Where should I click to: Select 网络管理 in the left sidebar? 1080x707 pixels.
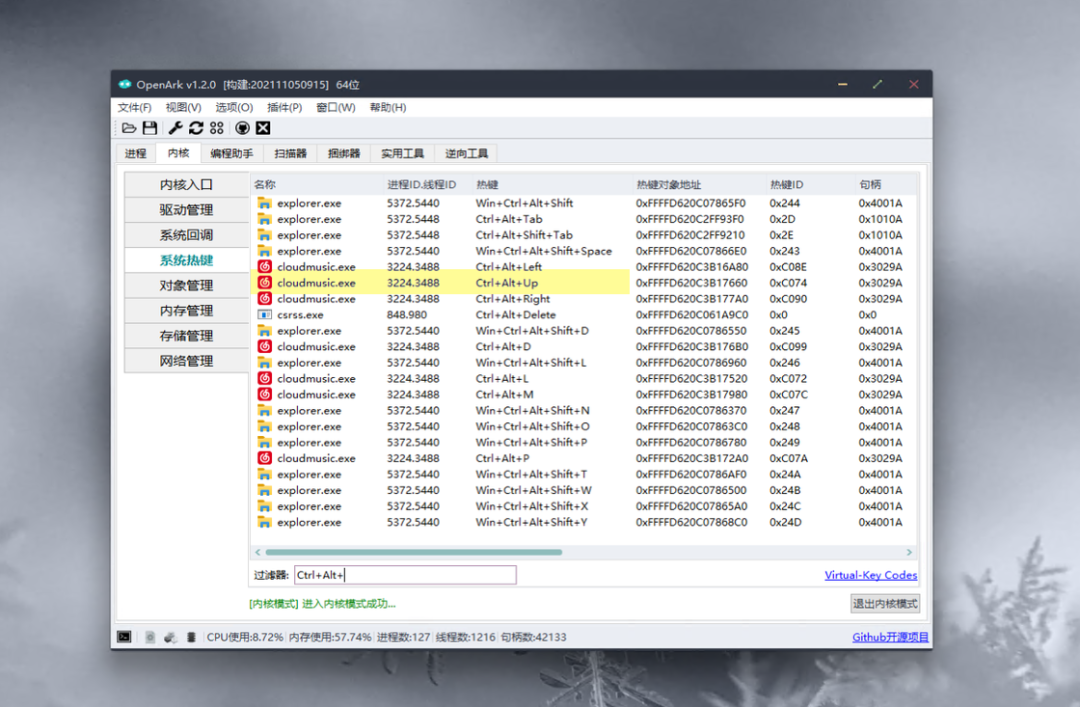pos(186,361)
